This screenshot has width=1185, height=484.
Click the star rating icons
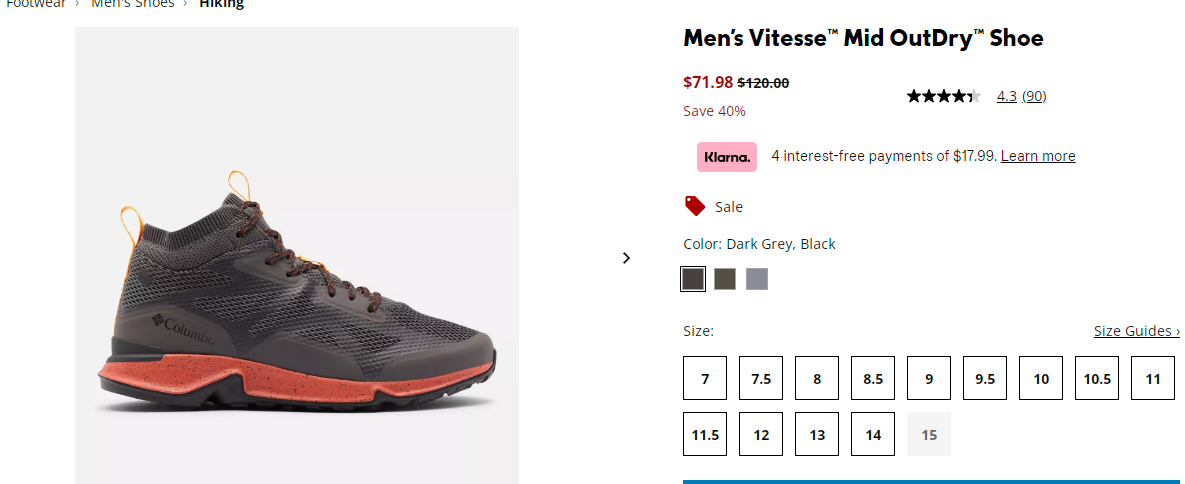(x=943, y=96)
